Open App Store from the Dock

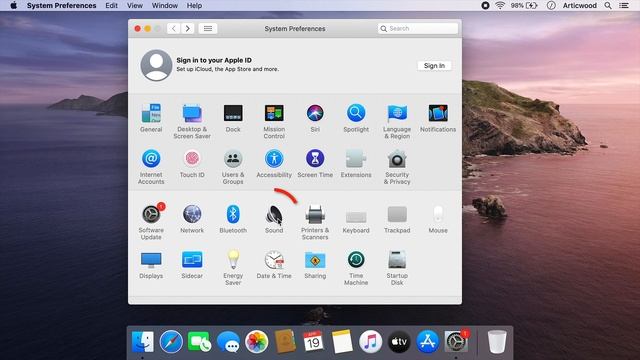pos(427,342)
